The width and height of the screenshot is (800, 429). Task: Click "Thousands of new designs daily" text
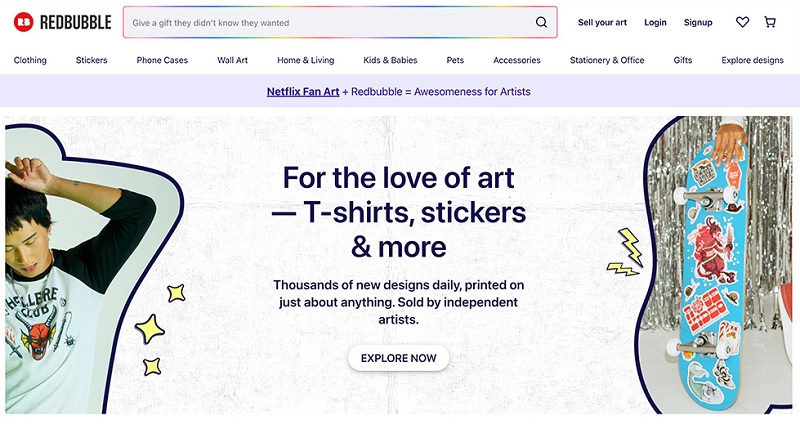(x=398, y=302)
